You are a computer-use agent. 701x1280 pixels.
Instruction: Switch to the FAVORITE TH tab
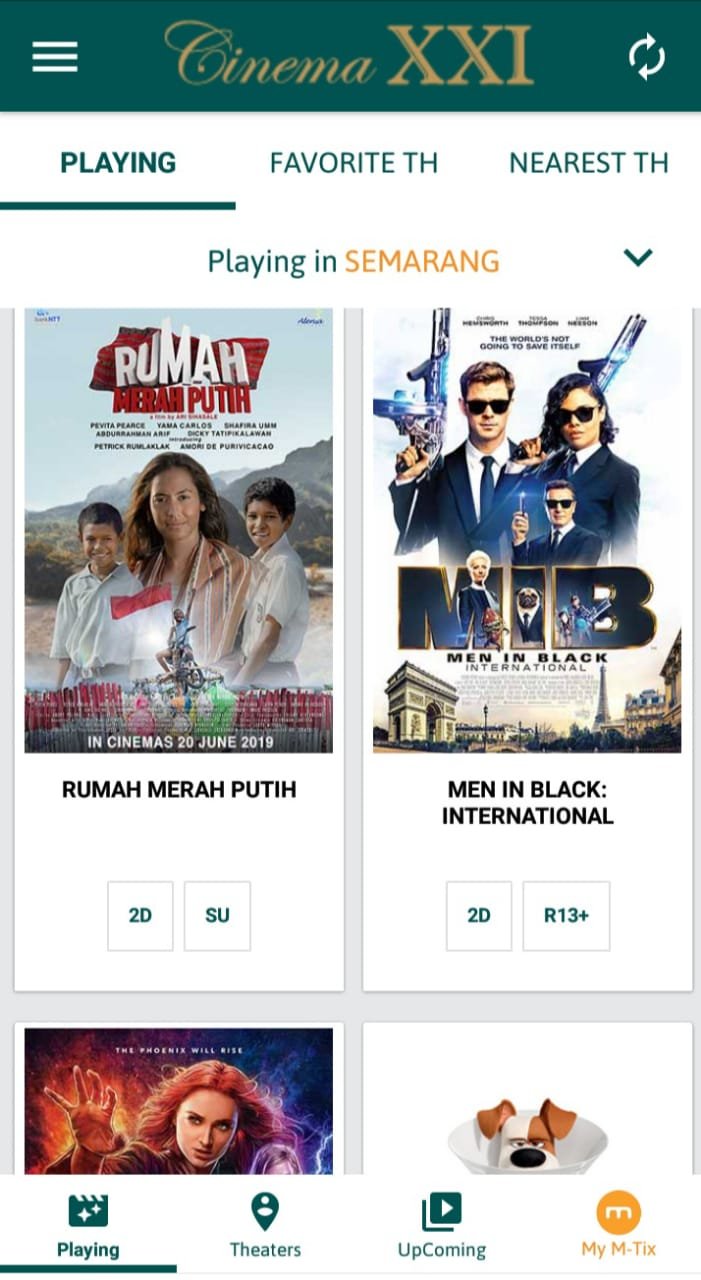click(354, 163)
